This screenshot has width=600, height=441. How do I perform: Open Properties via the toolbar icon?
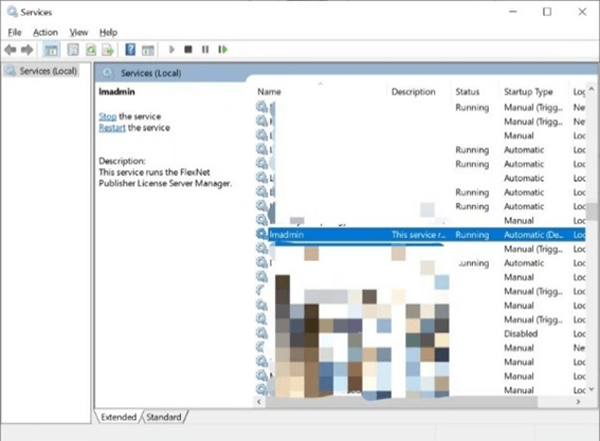point(71,48)
